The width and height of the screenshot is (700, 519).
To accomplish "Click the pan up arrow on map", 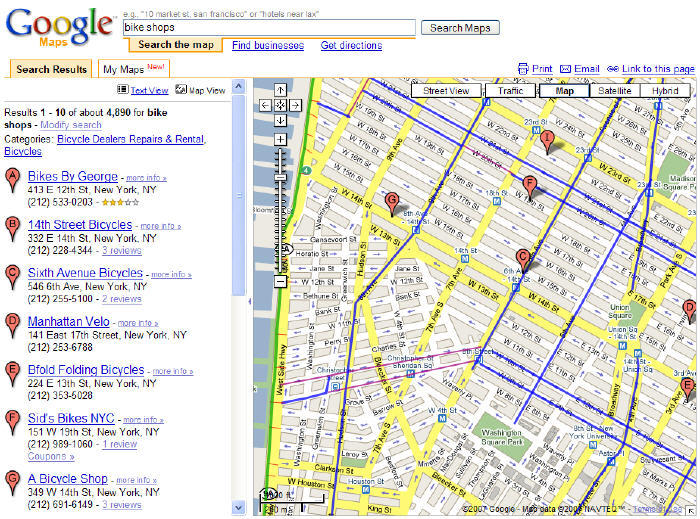I will click(x=280, y=90).
